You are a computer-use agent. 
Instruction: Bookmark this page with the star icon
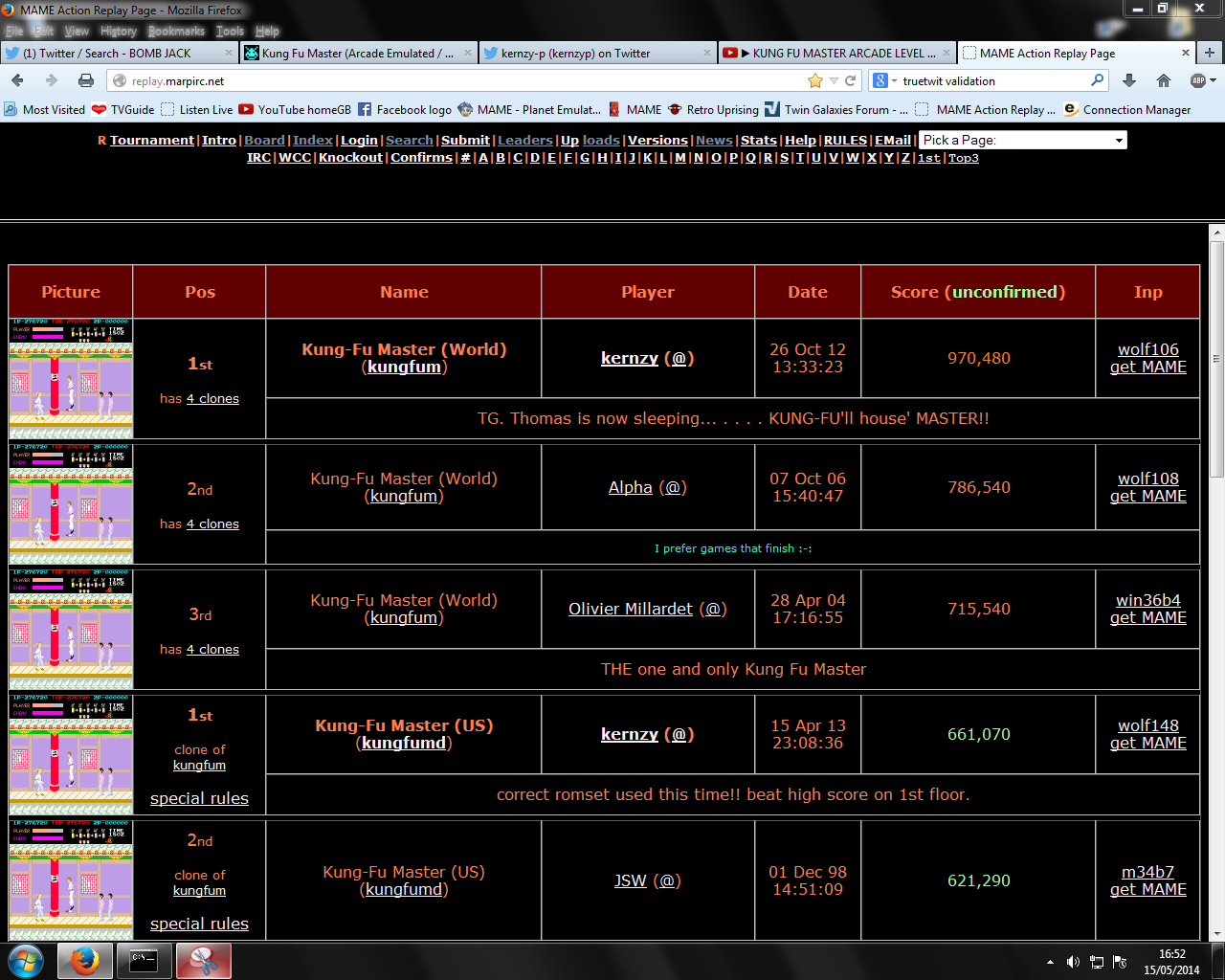coord(814,80)
